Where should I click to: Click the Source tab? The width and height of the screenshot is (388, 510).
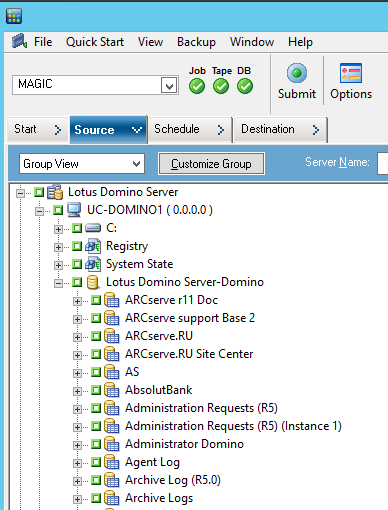(x=108, y=129)
